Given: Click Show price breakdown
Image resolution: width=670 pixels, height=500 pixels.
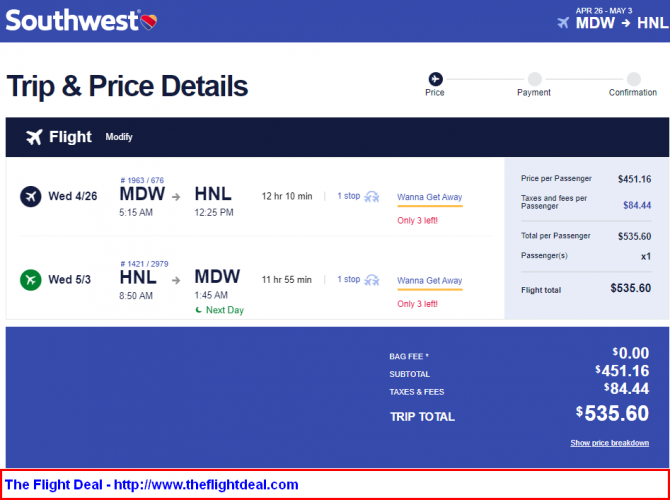Looking at the screenshot, I should [x=609, y=443].
